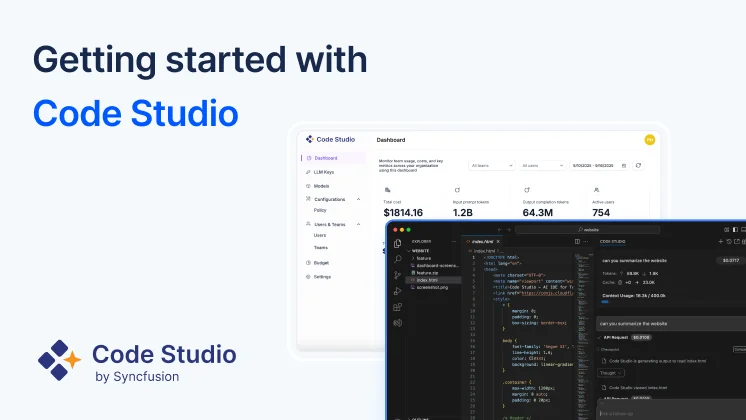Click the dashboard refresh button
Viewport: 746px width, 420px height.
coord(638,166)
